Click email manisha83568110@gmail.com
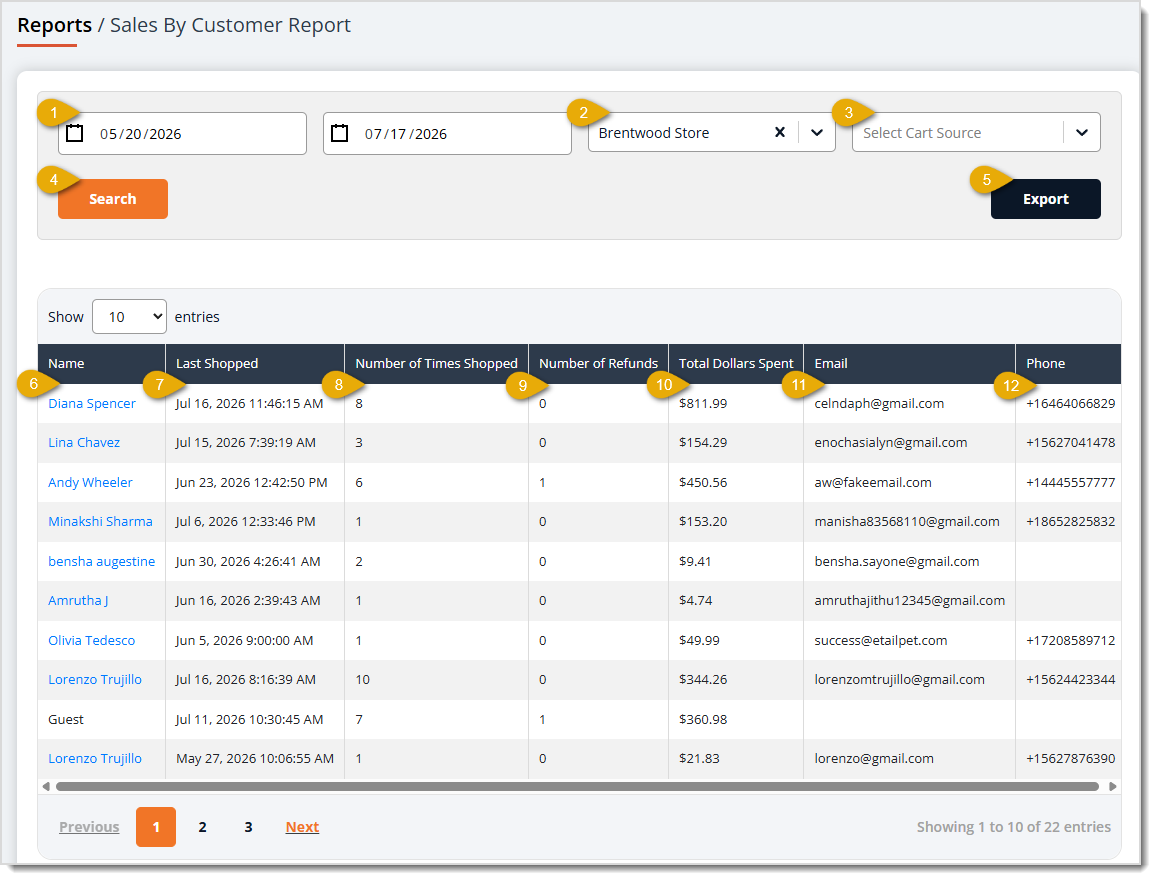 907,521
